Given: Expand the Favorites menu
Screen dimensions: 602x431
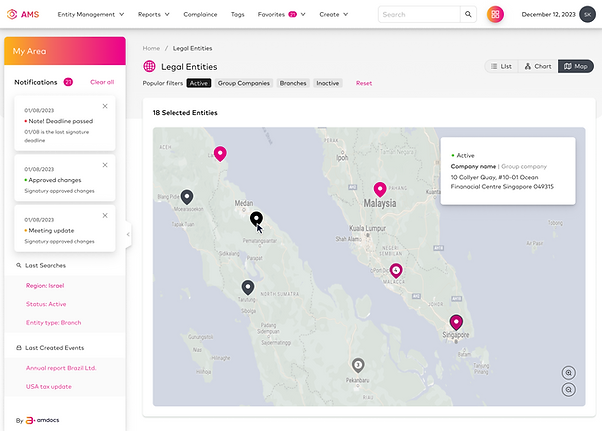Looking at the screenshot, I should [x=281, y=15].
